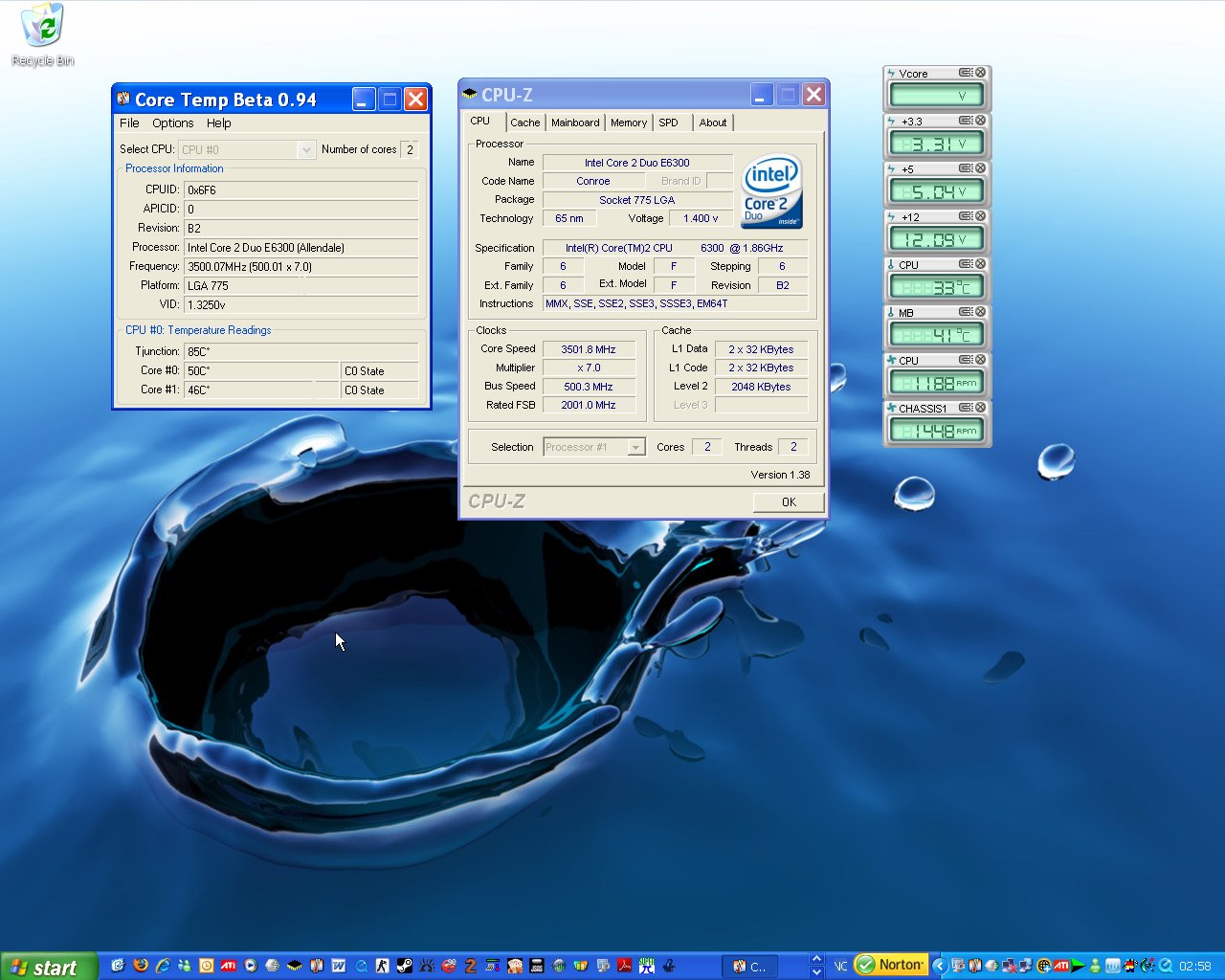
Task: Expand hidden system tray icons arrow
Action: pos(940,966)
